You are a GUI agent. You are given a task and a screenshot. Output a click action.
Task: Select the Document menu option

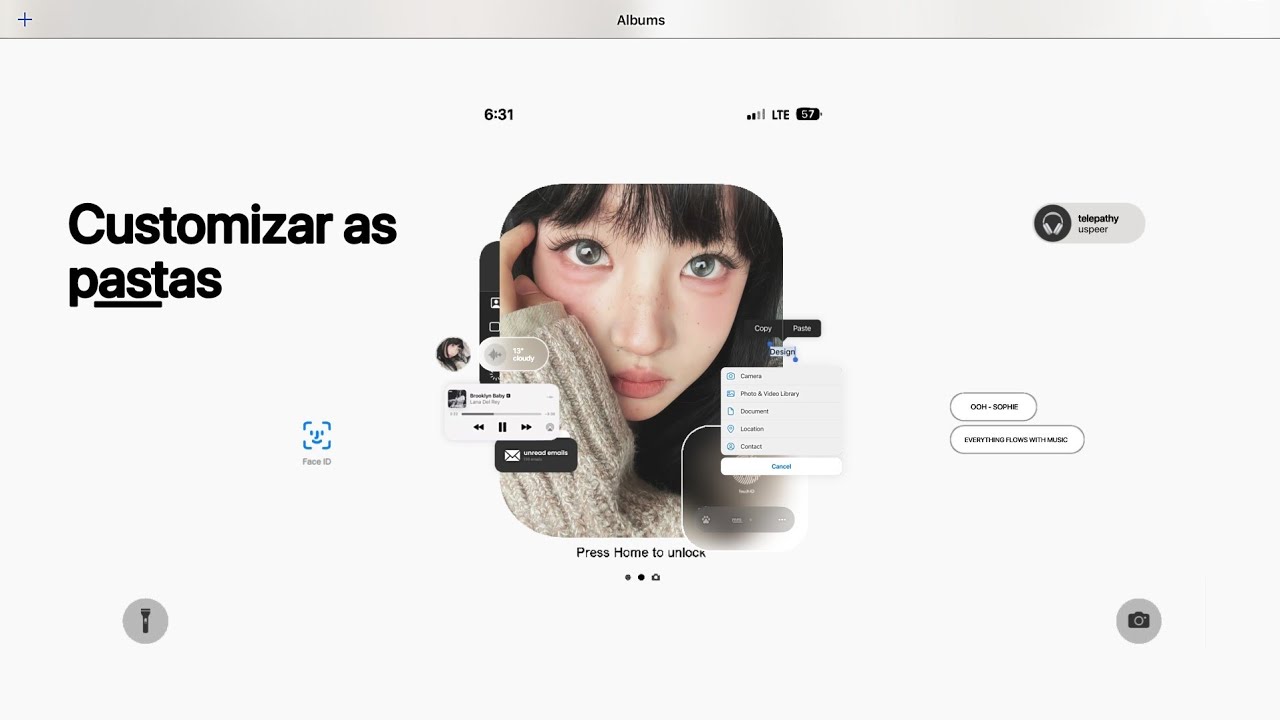[781, 411]
